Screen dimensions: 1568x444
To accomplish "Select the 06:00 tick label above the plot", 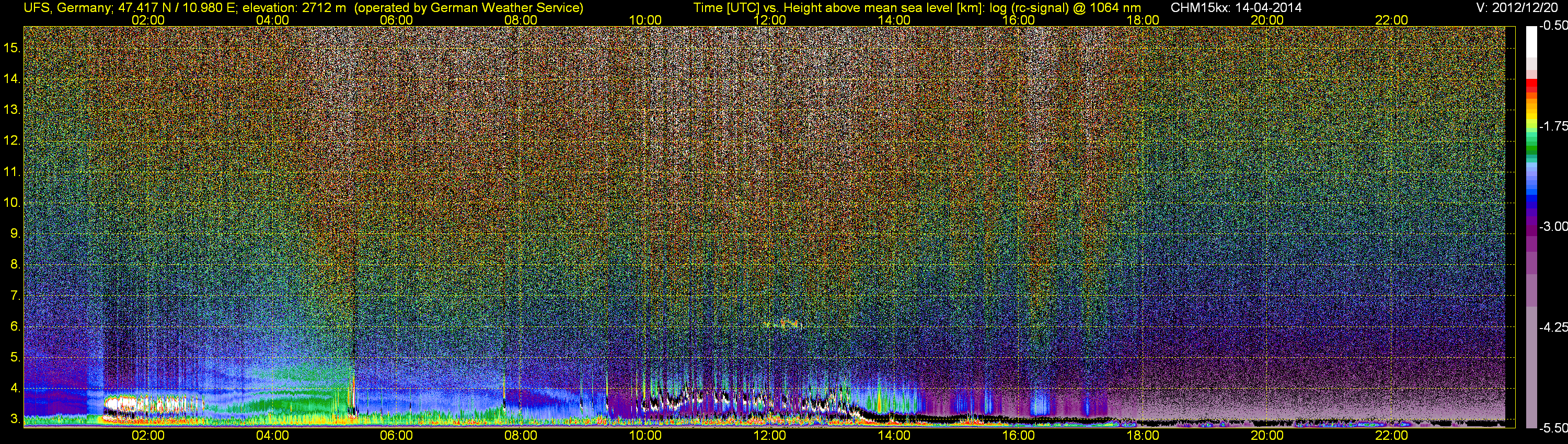I will (x=396, y=20).
